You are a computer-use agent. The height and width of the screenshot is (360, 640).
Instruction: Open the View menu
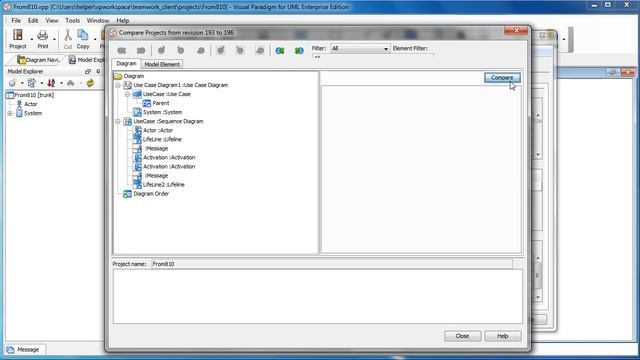tap(52, 20)
